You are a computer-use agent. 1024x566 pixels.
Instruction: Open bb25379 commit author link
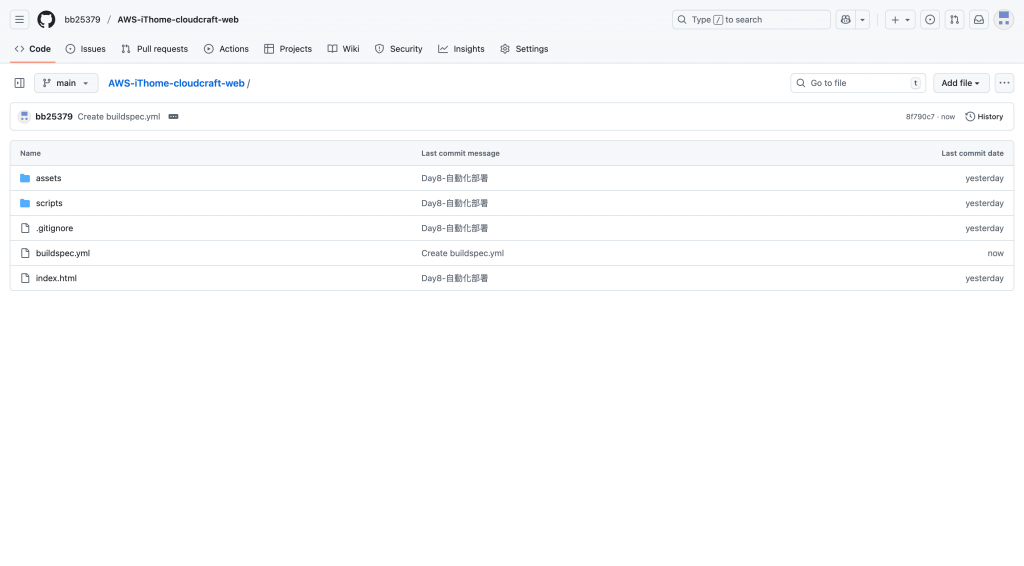54,117
